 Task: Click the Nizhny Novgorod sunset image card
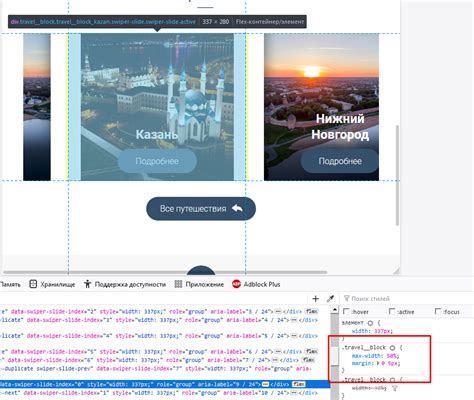[321, 107]
